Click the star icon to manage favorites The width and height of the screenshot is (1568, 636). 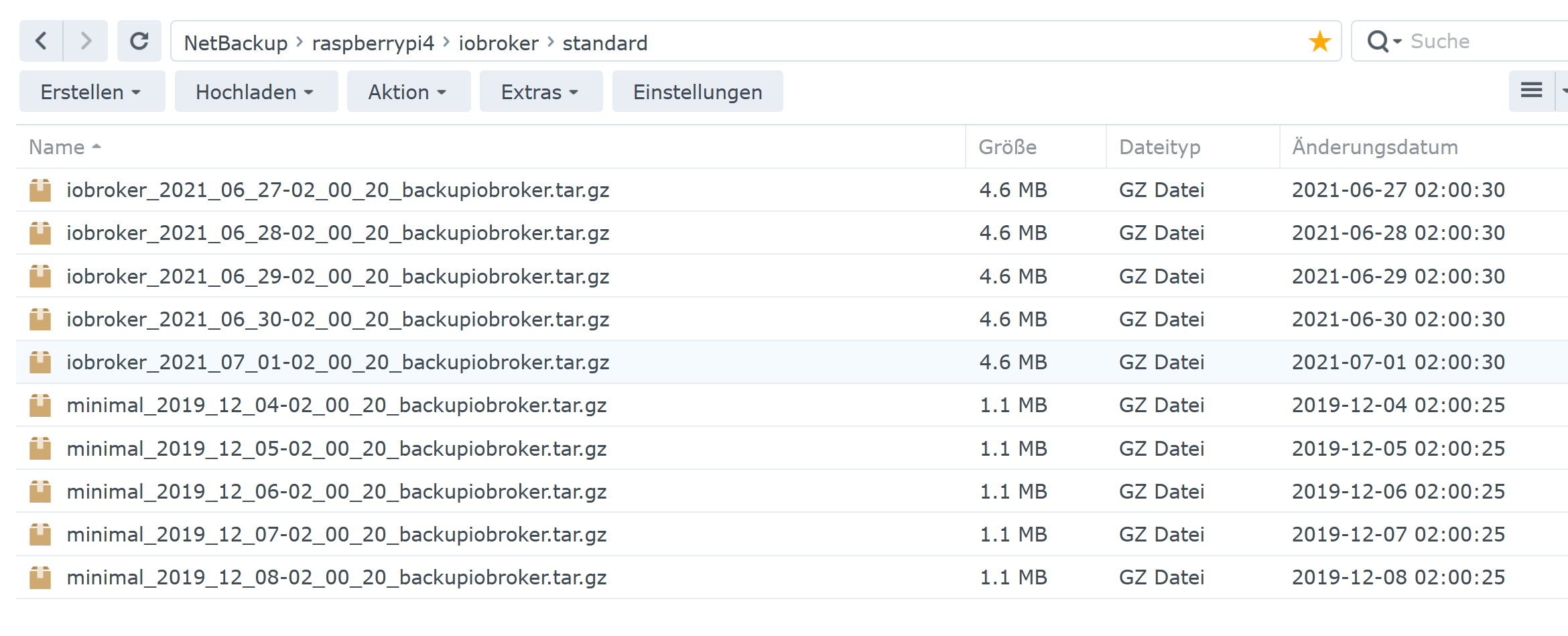(1319, 41)
